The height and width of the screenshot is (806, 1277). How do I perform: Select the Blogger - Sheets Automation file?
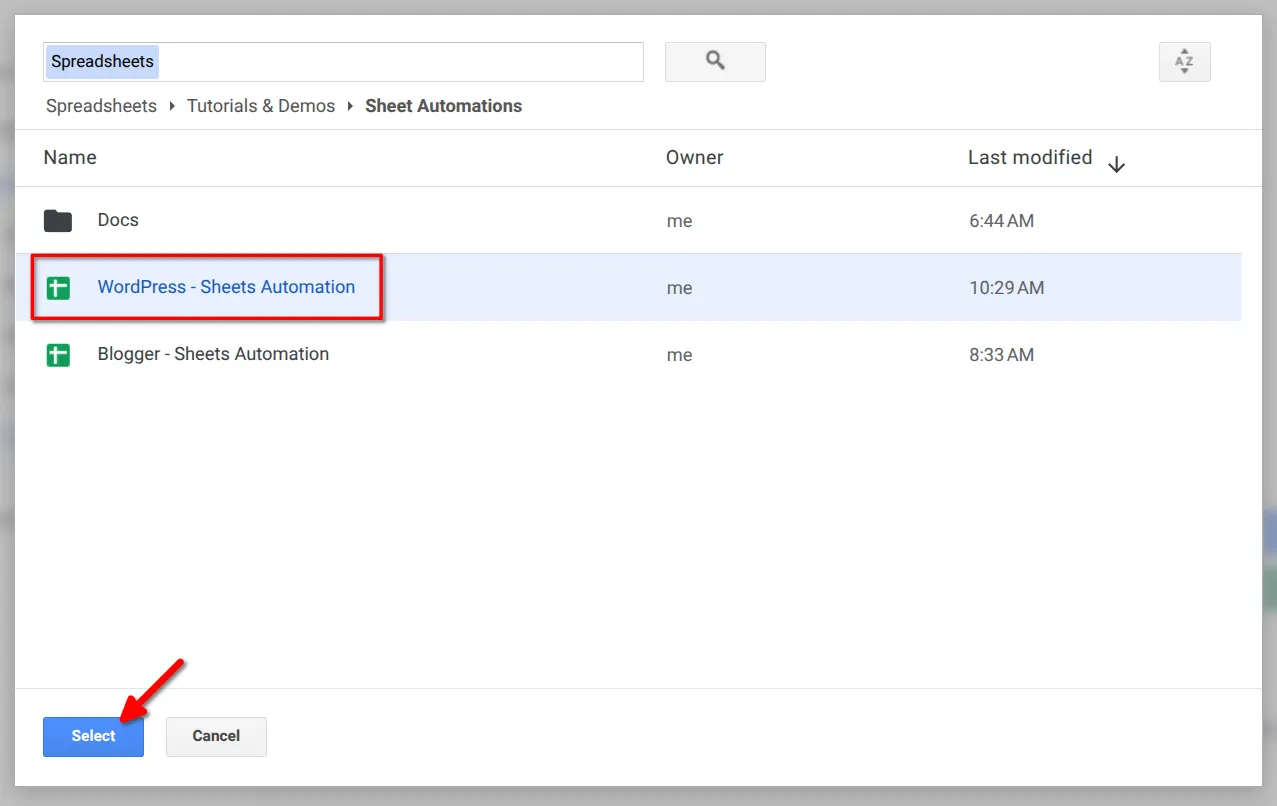pos(213,354)
